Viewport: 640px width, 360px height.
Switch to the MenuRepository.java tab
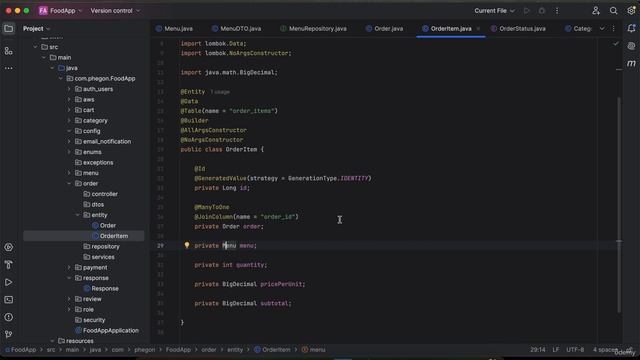click(x=313, y=29)
